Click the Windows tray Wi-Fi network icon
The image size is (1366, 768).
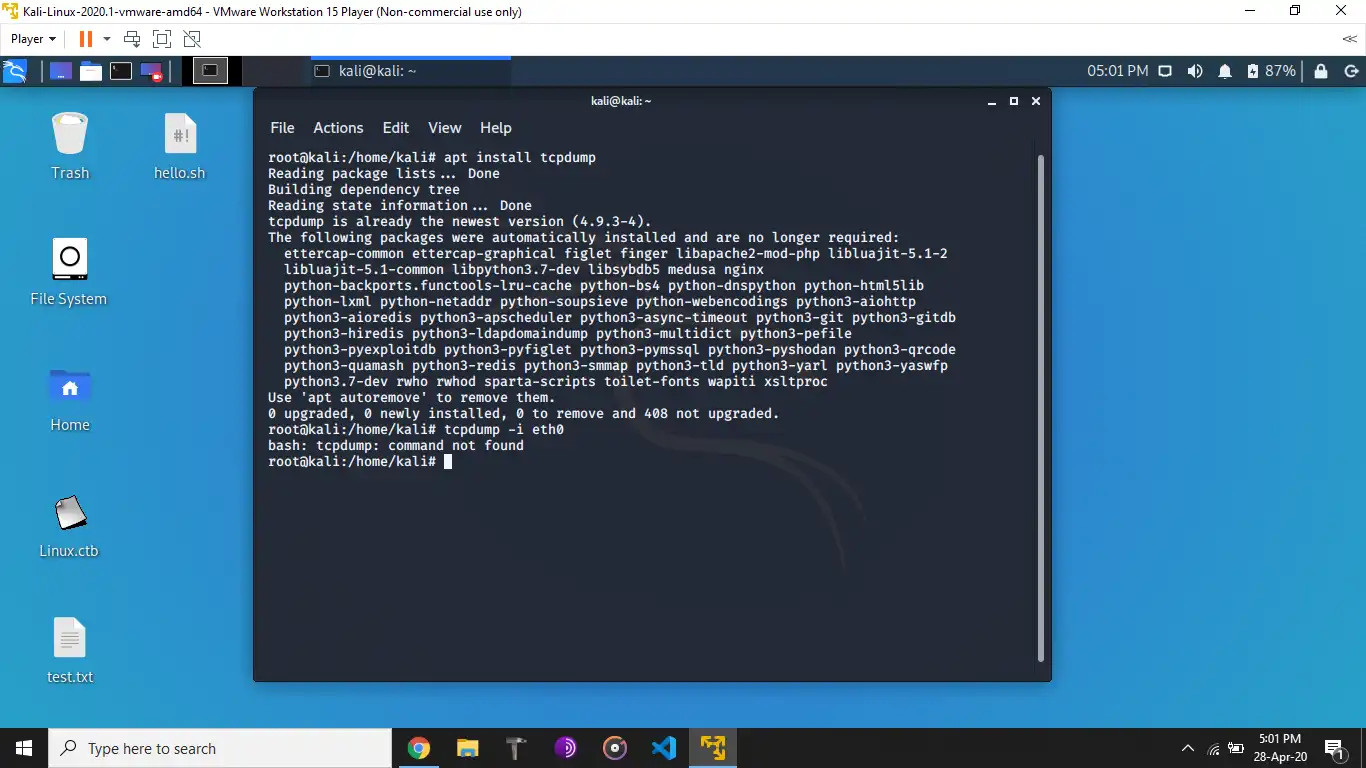pyautogui.click(x=1214, y=748)
